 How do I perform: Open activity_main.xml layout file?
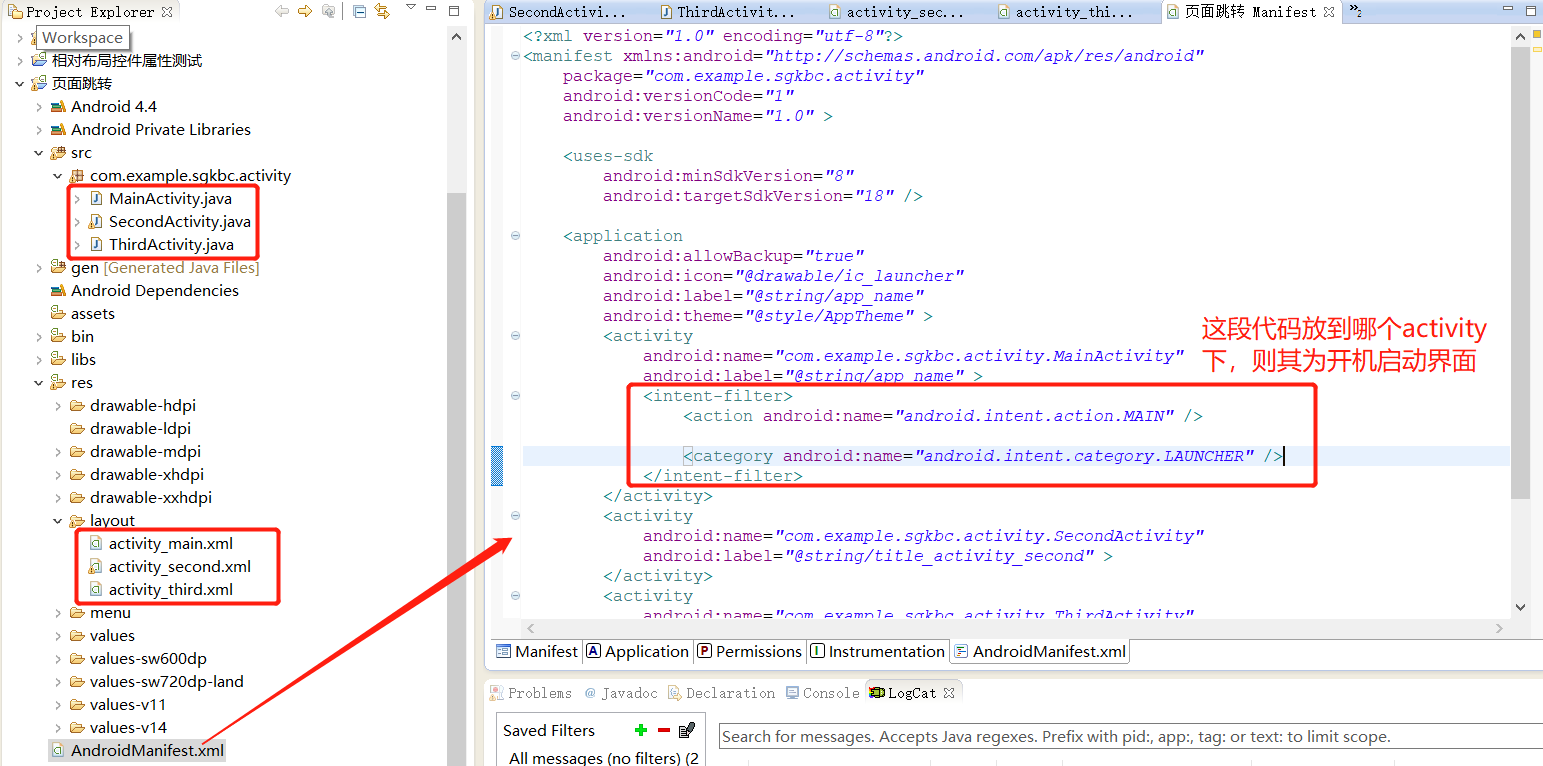[161, 543]
